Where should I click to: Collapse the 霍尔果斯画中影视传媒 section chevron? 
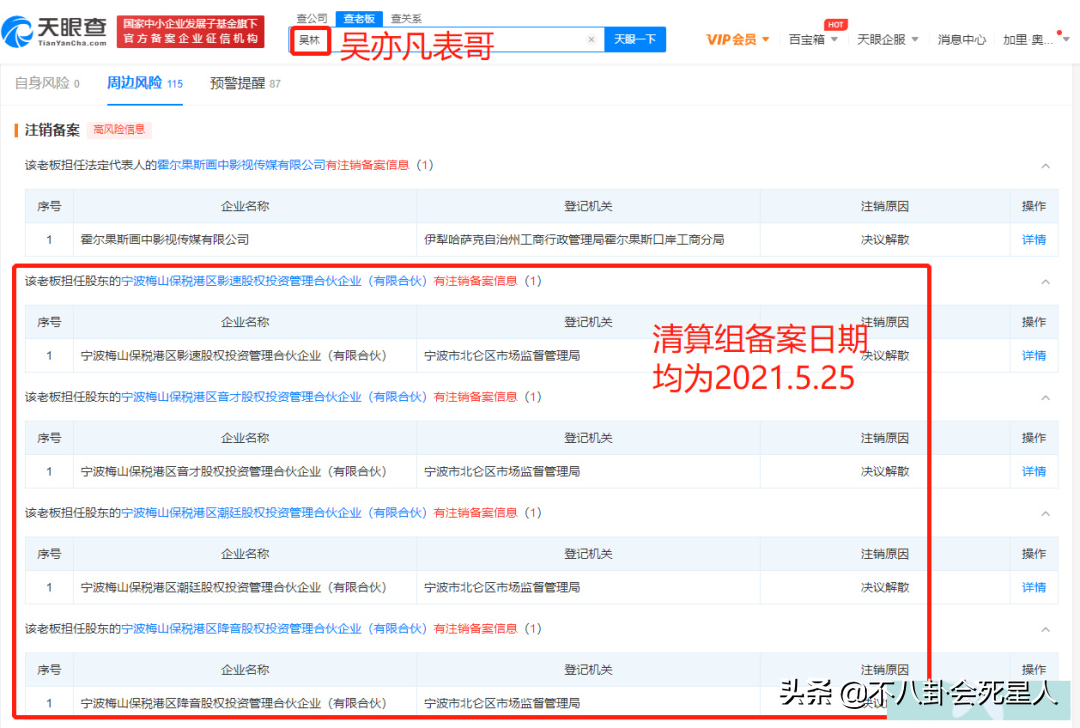[x=1045, y=166]
